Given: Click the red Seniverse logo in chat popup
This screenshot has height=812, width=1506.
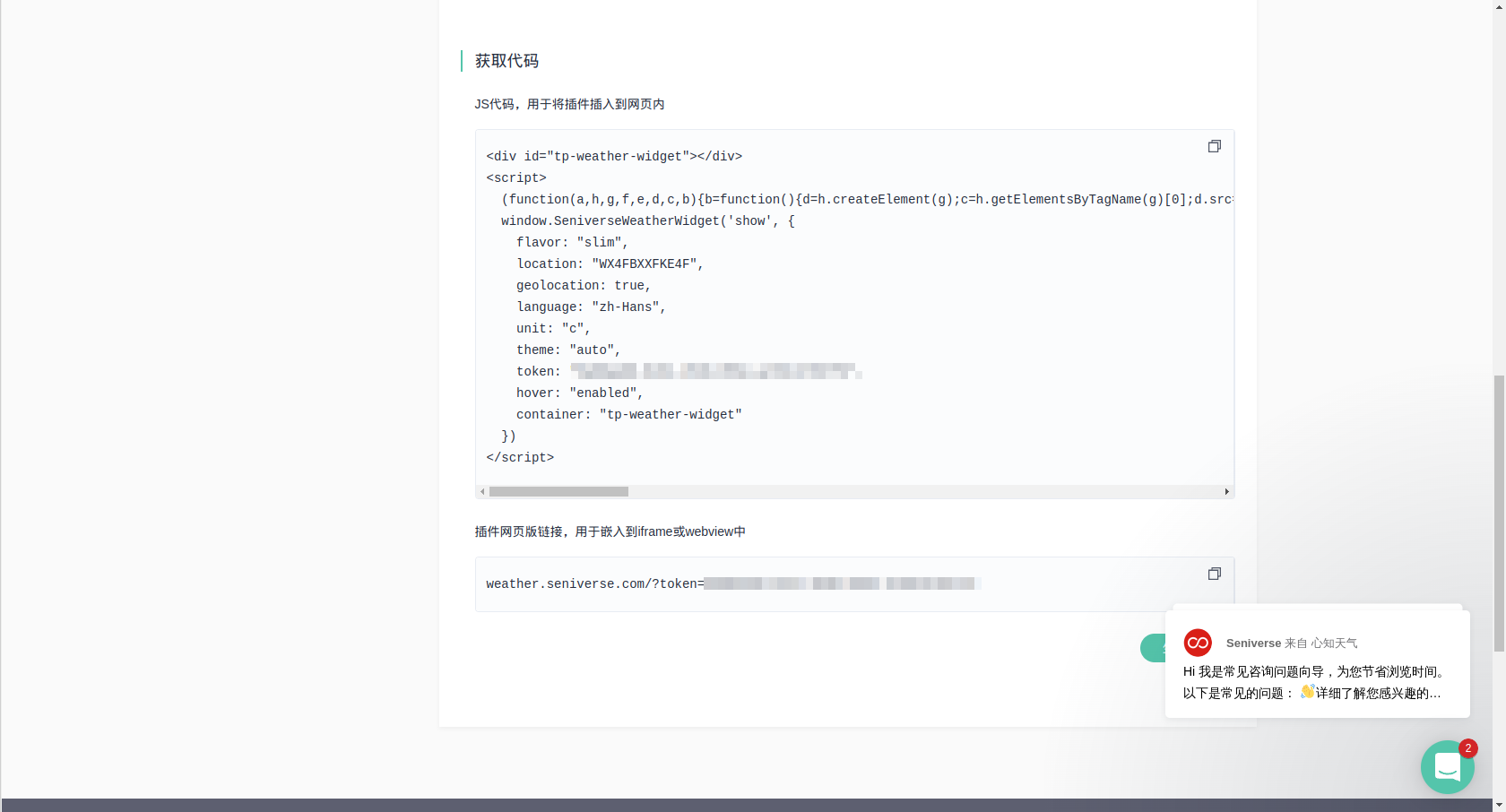Looking at the screenshot, I should 1198,643.
